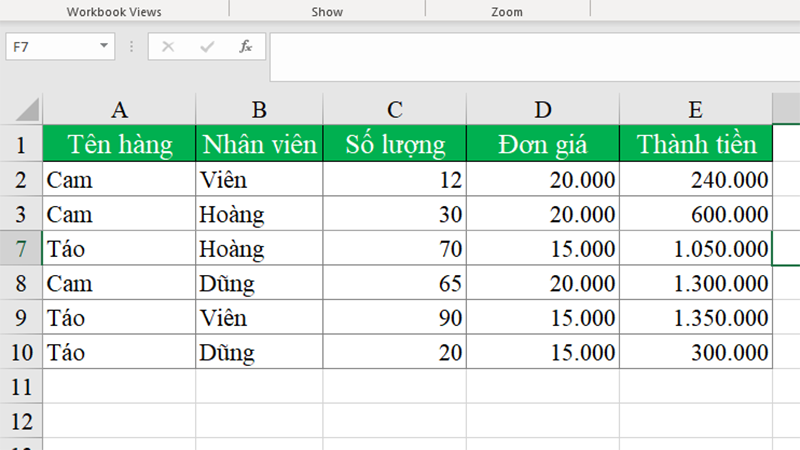Open Insert Function fx icon

click(x=245, y=46)
